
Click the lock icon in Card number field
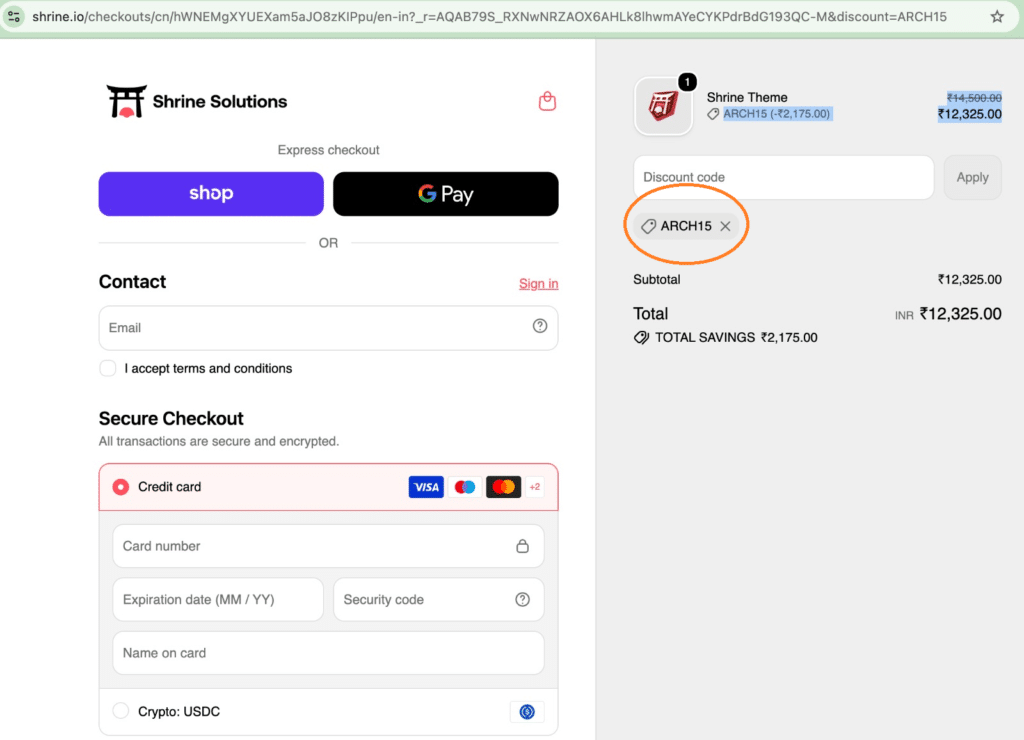[x=522, y=546]
